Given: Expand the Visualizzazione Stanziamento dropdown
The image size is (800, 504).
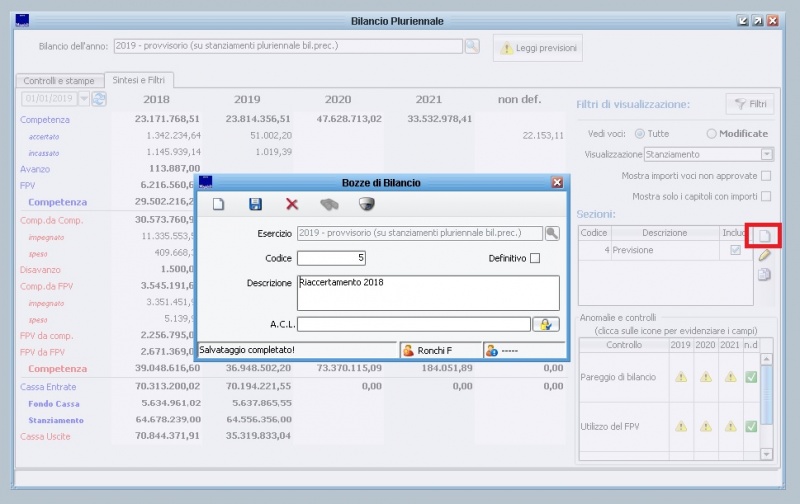Looking at the screenshot, I should 767,154.
